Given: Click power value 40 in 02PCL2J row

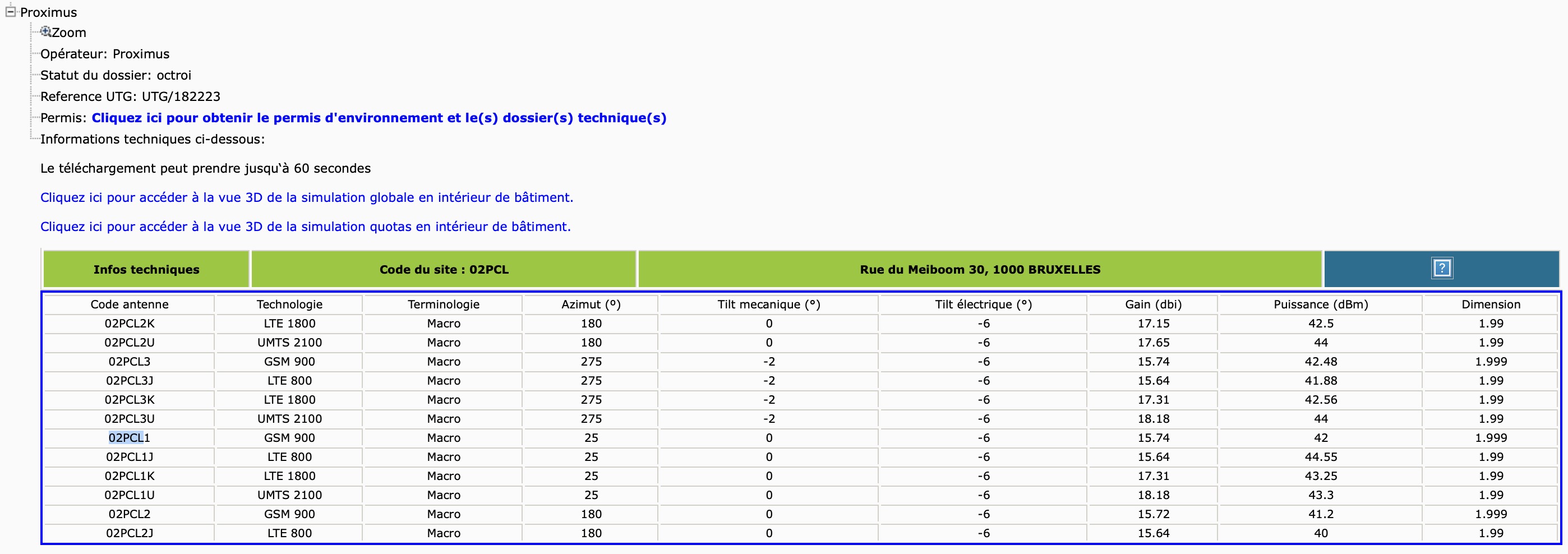Looking at the screenshot, I should [x=1320, y=533].
